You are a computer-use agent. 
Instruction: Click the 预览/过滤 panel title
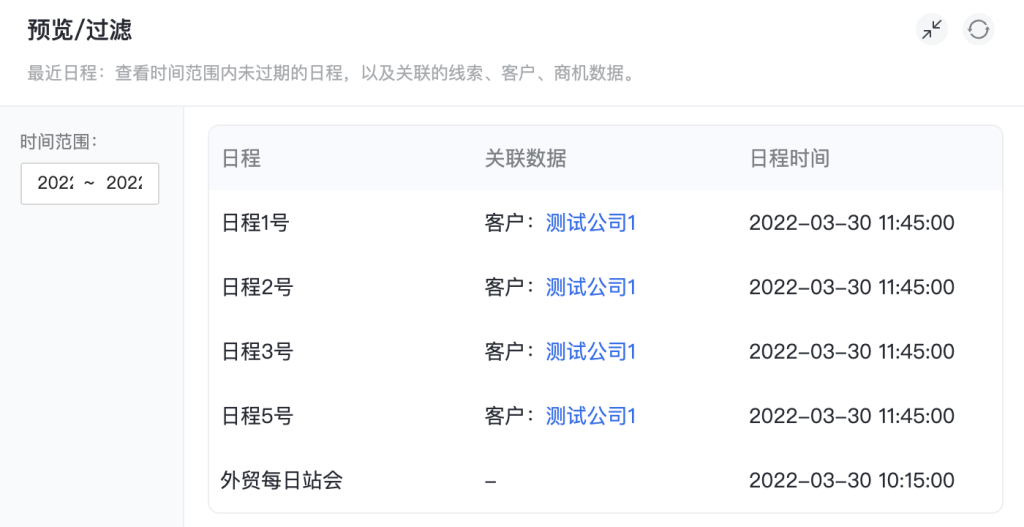coord(79,30)
